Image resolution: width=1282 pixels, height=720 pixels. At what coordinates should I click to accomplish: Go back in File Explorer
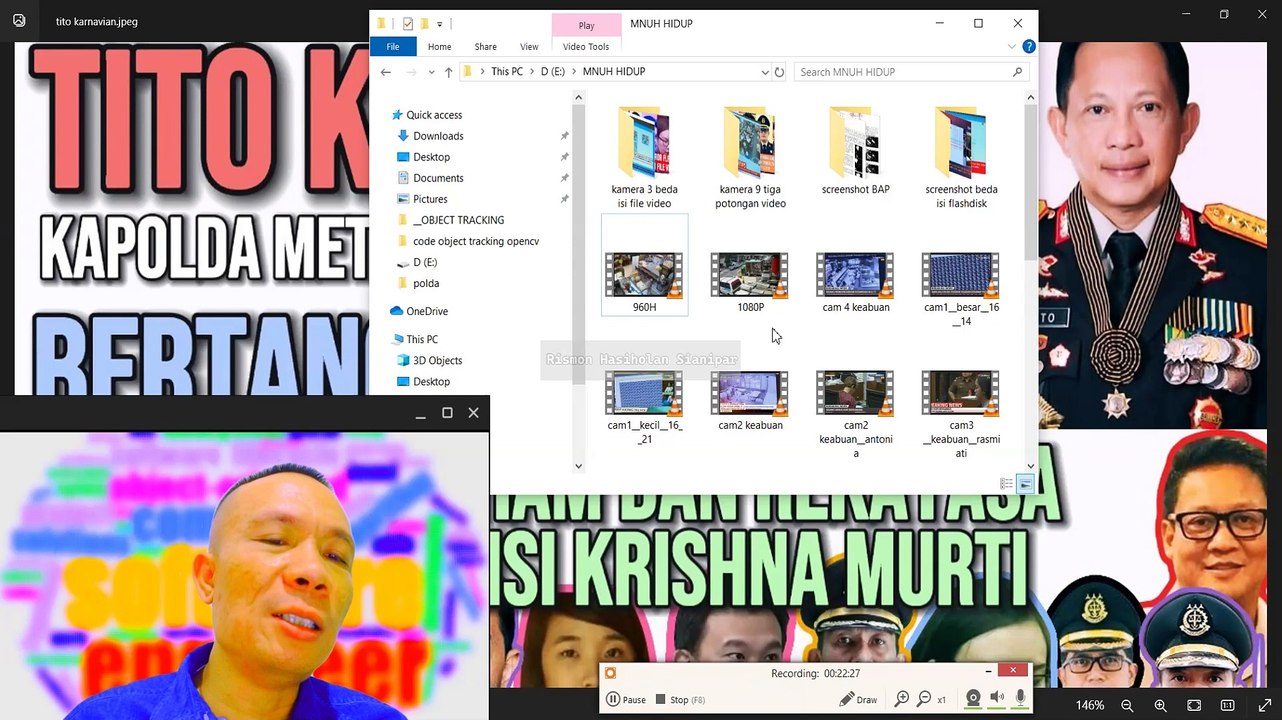pyautogui.click(x=386, y=72)
